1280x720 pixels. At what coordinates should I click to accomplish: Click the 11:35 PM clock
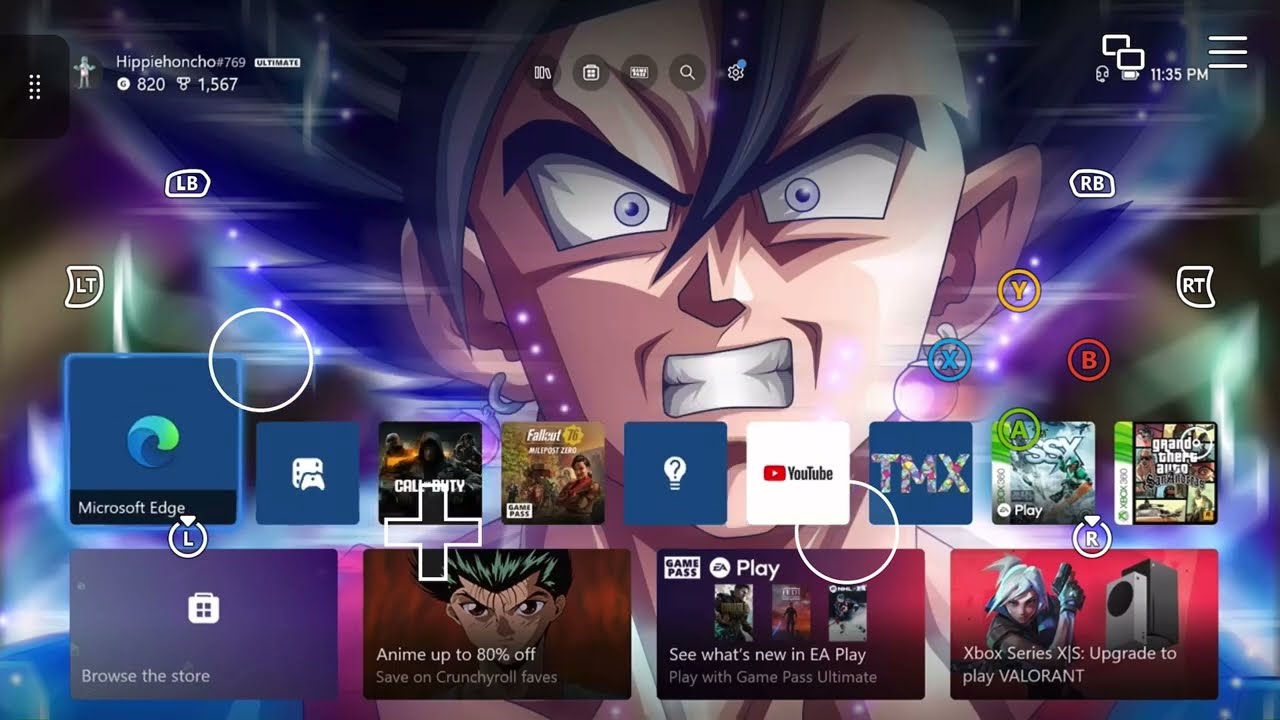click(x=1179, y=74)
